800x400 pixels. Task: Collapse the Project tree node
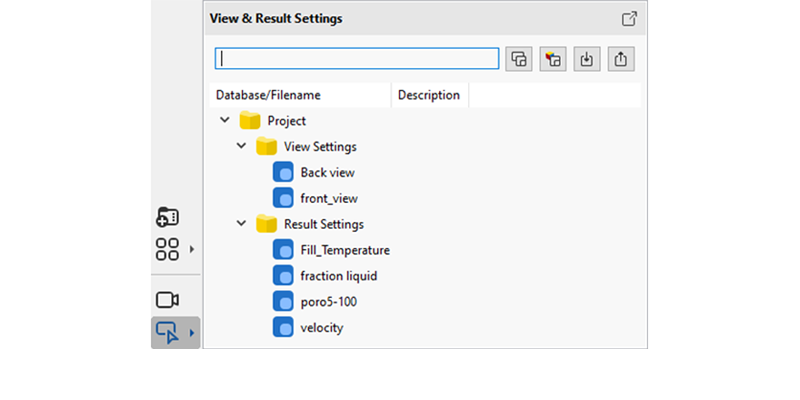point(224,120)
